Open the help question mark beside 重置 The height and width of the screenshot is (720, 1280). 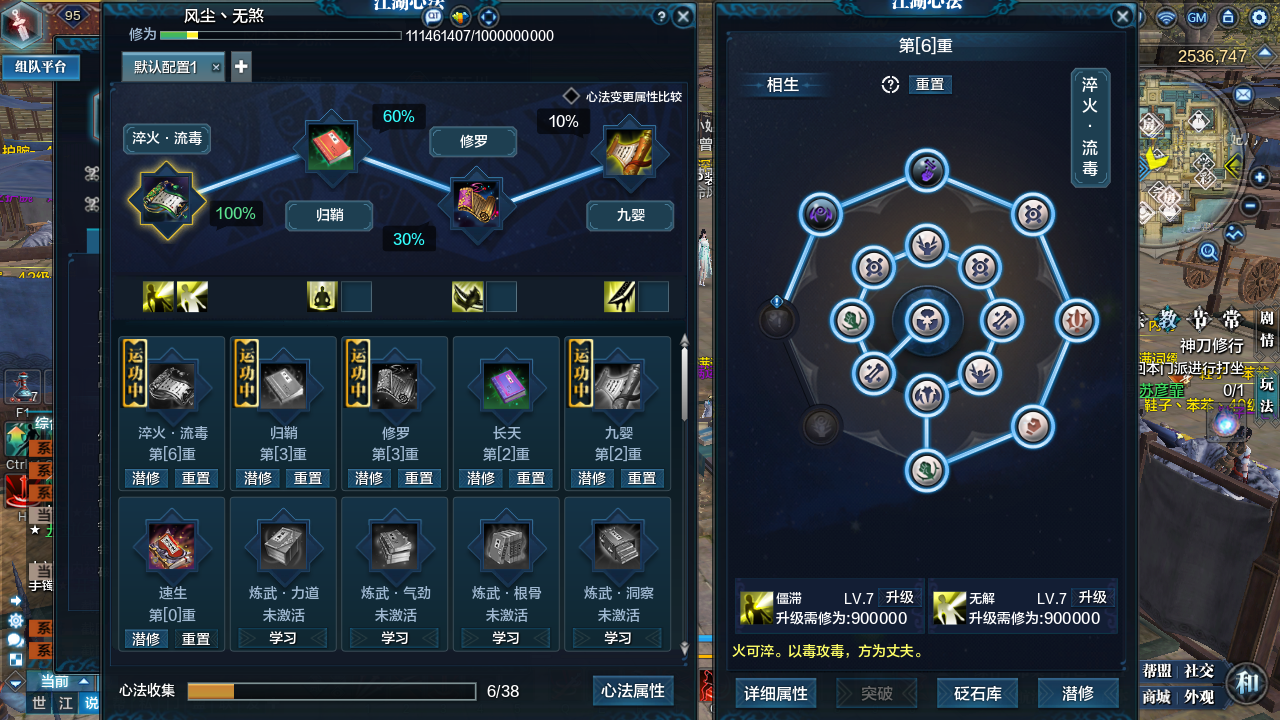click(x=891, y=85)
